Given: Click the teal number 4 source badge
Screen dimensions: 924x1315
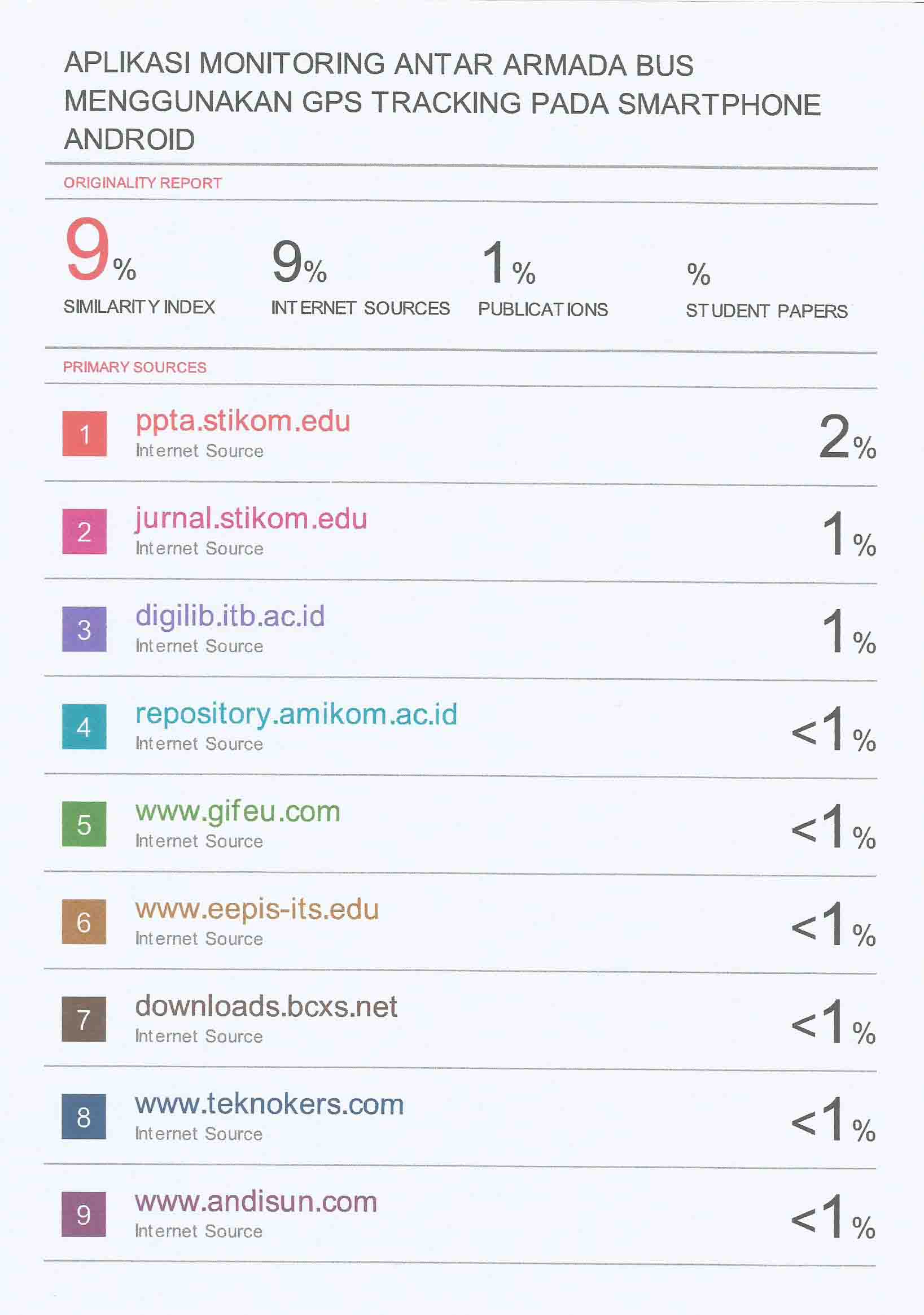Looking at the screenshot, I should [84, 727].
